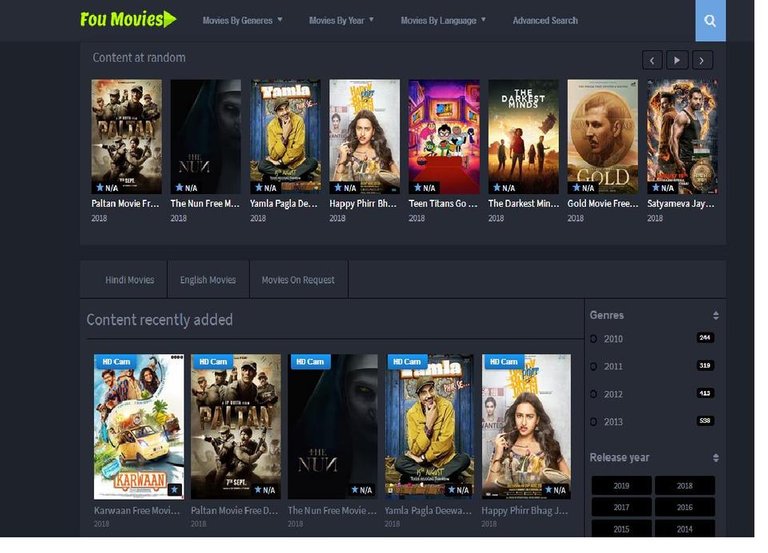Click HD Cam badge on recently added Nun
Screen dimensions: 768x553
point(310,361)
